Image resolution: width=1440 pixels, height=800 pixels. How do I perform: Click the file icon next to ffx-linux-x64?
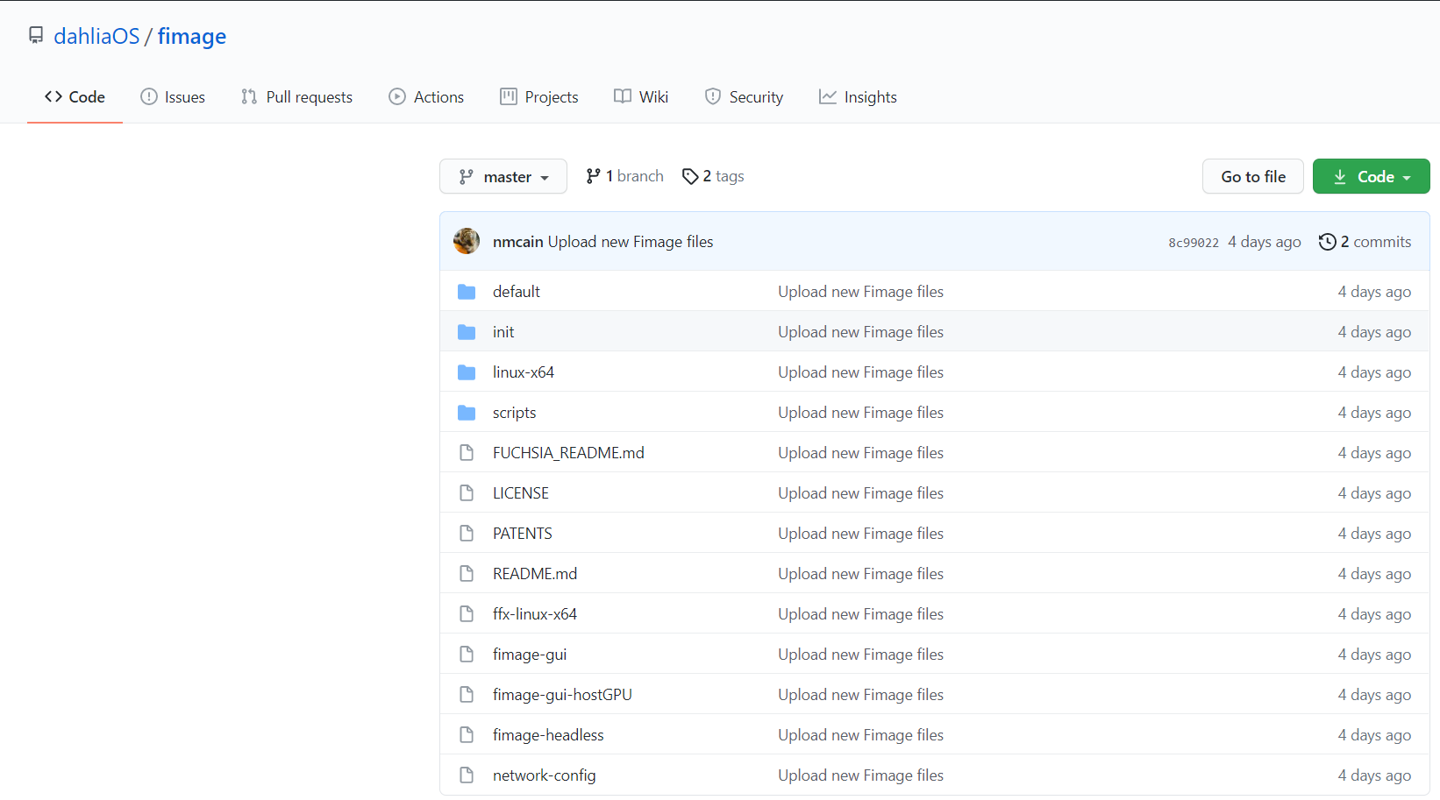tap(466, 614)
